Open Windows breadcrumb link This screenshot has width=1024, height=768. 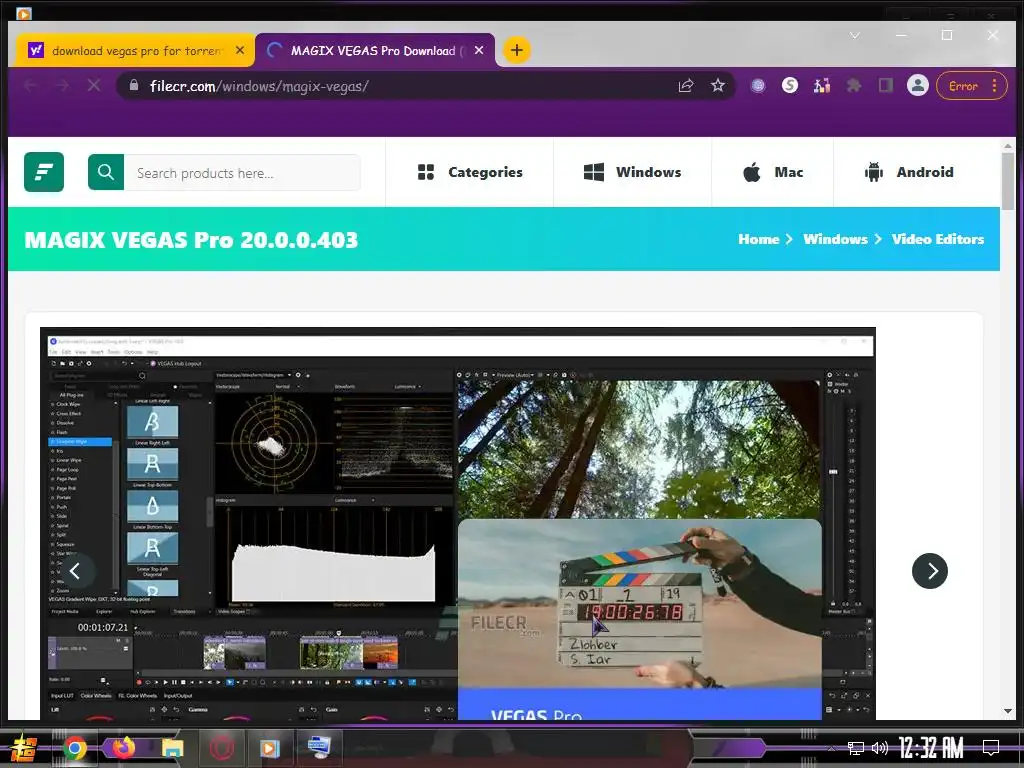coord(835,239)
